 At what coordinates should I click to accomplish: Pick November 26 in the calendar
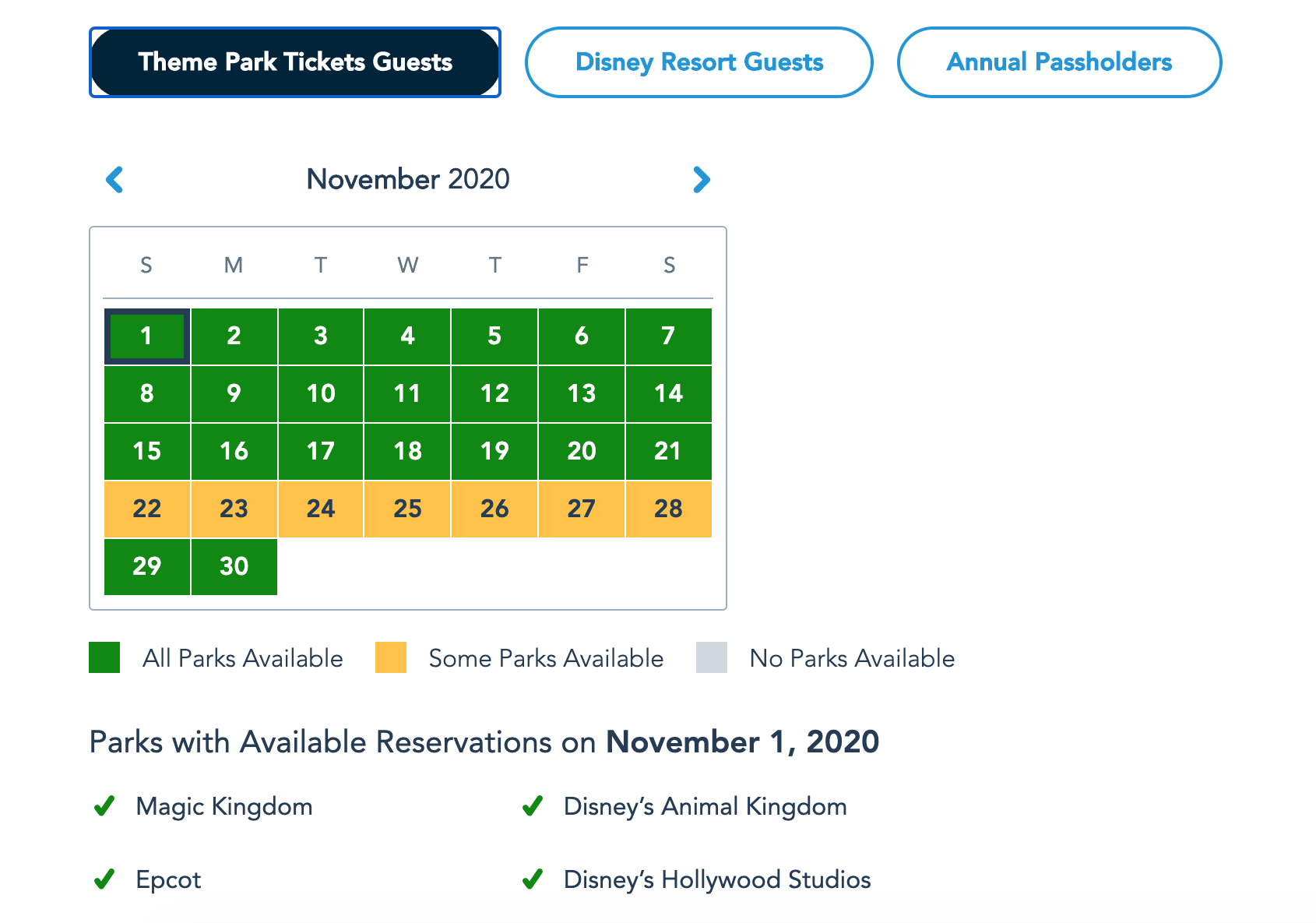tap(494, 509)
